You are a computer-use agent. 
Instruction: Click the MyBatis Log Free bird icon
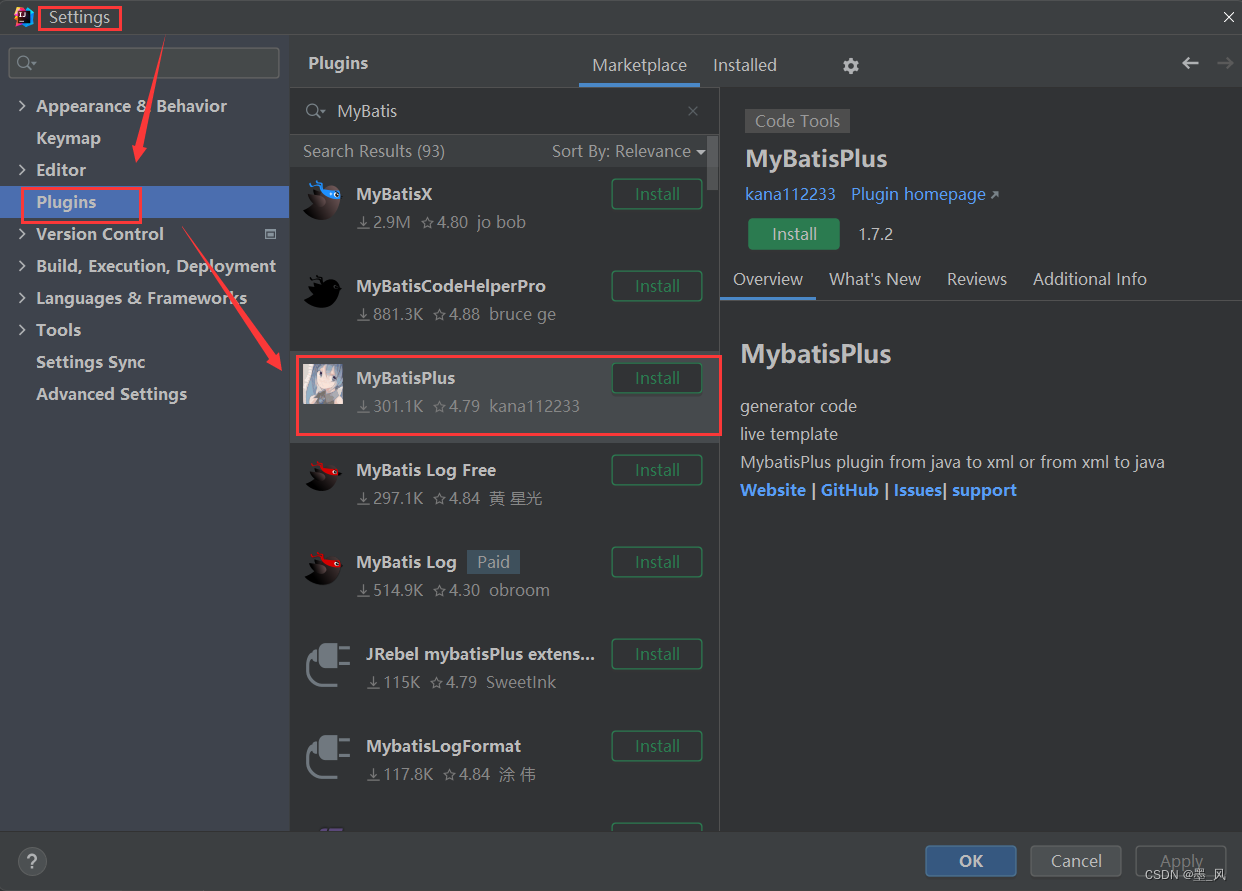click(x=324, y=476)
